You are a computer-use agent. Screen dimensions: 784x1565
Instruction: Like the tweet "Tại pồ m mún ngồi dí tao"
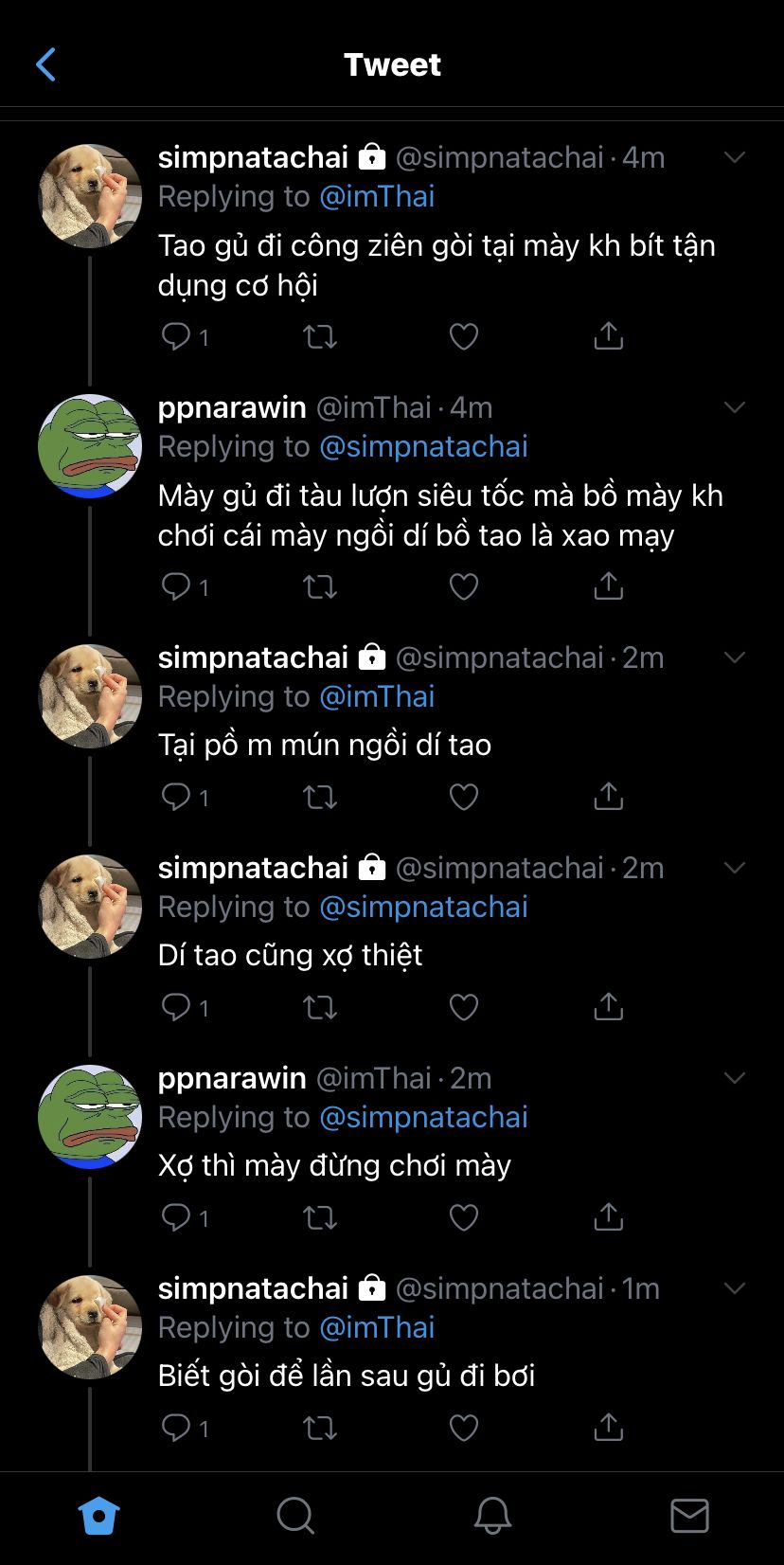tap(463, 797)
